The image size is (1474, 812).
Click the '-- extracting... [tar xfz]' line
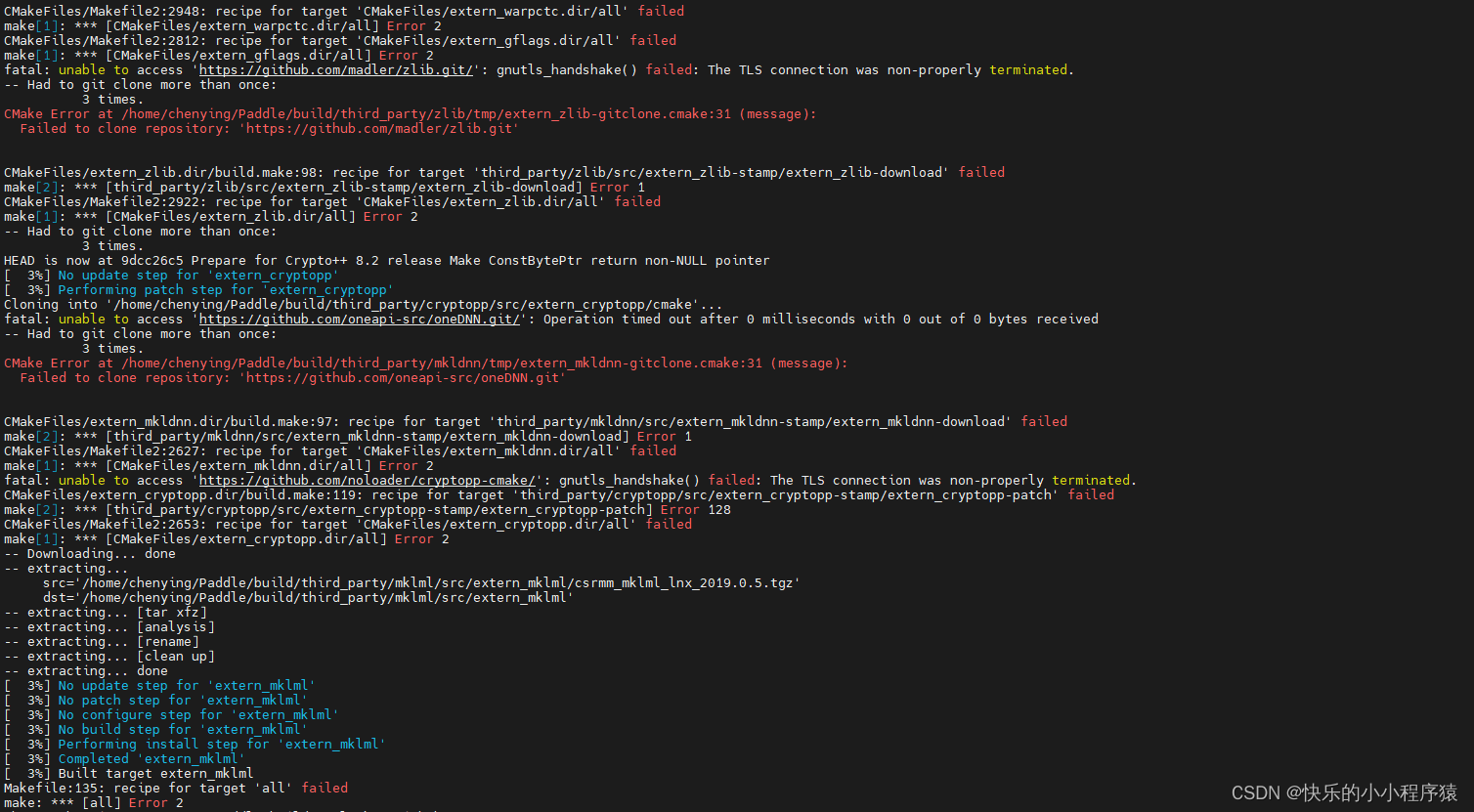click(x=106, y=613)
